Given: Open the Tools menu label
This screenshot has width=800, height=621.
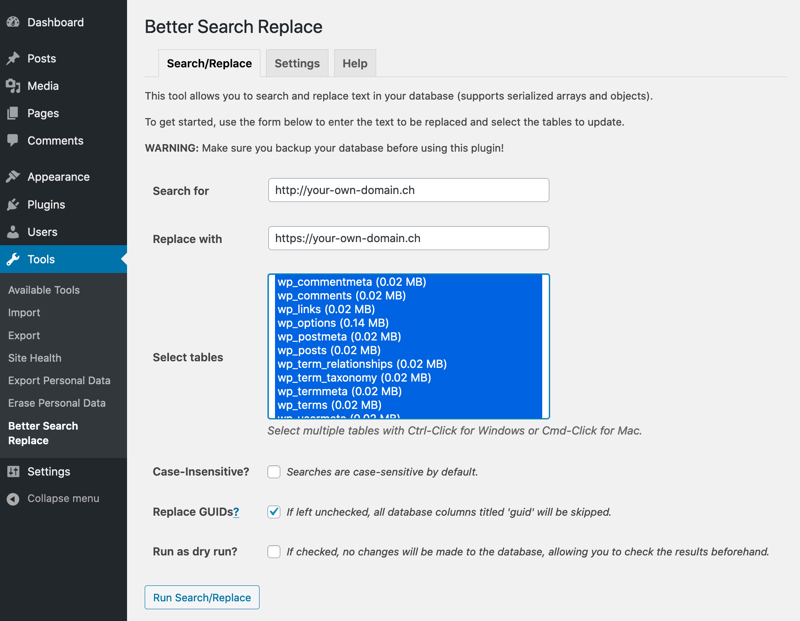Looking at the screenshot, I should click(41, 259).
